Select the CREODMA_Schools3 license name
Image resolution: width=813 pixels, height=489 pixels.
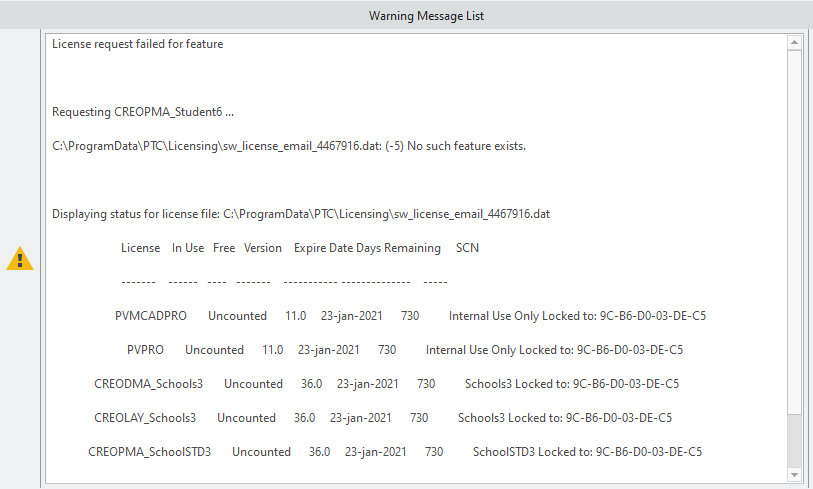coord(148,384)
